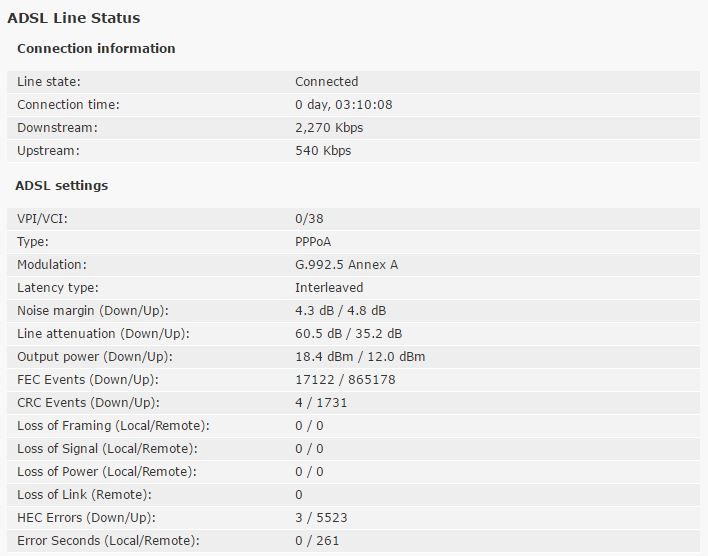Click the Upstream 540 Kbps value

click(323, 151)
